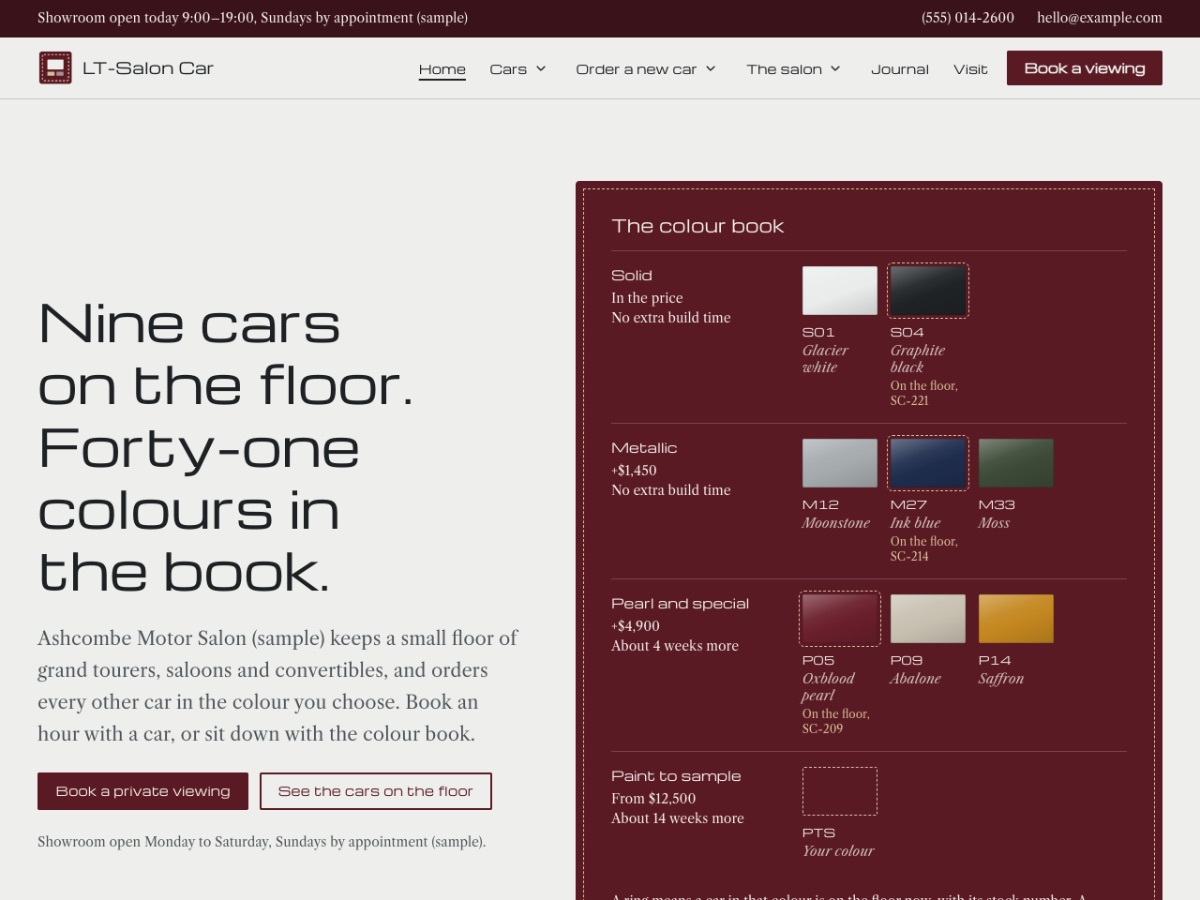Expand The salon dropdown menu
This screenshot has height=900, width=1200.
coord(793,69)
